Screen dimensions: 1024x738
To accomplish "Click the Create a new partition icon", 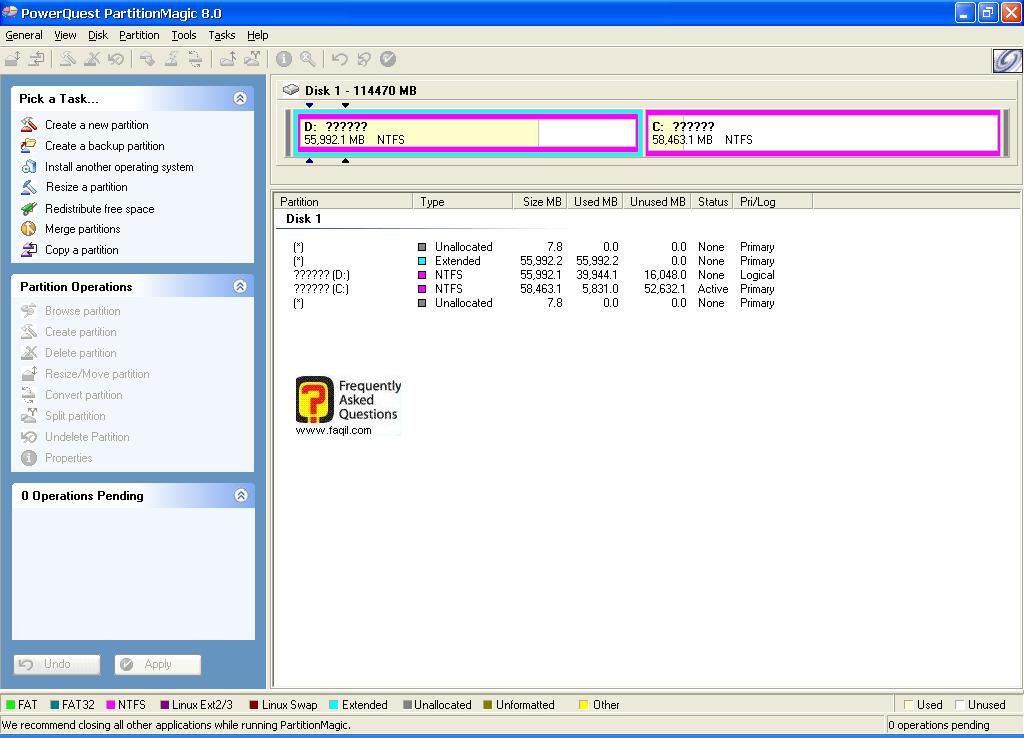I will coord(29,125).
